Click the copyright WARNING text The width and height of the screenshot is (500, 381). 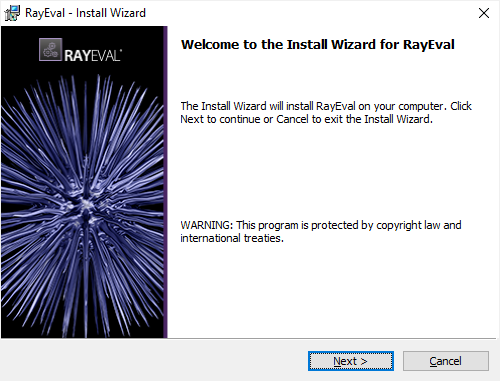321,232
